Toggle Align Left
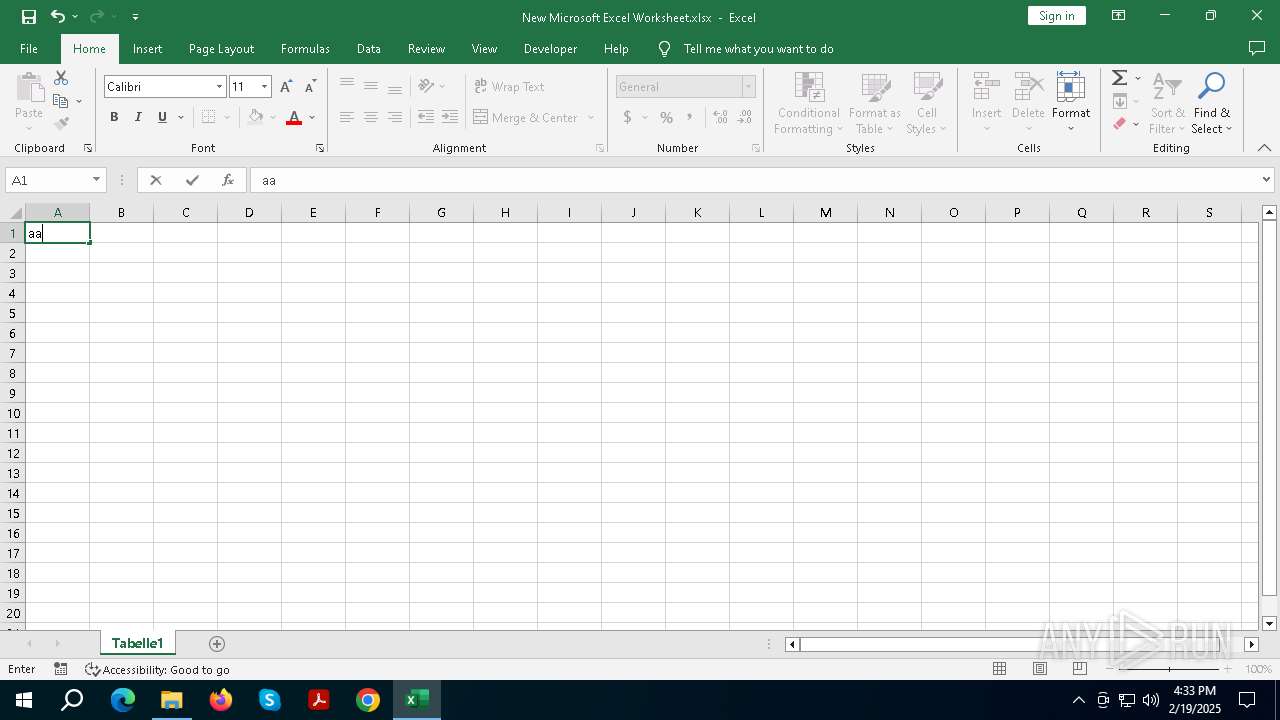The height and width of the screenshot is (720, 1280). coord(347,117)
